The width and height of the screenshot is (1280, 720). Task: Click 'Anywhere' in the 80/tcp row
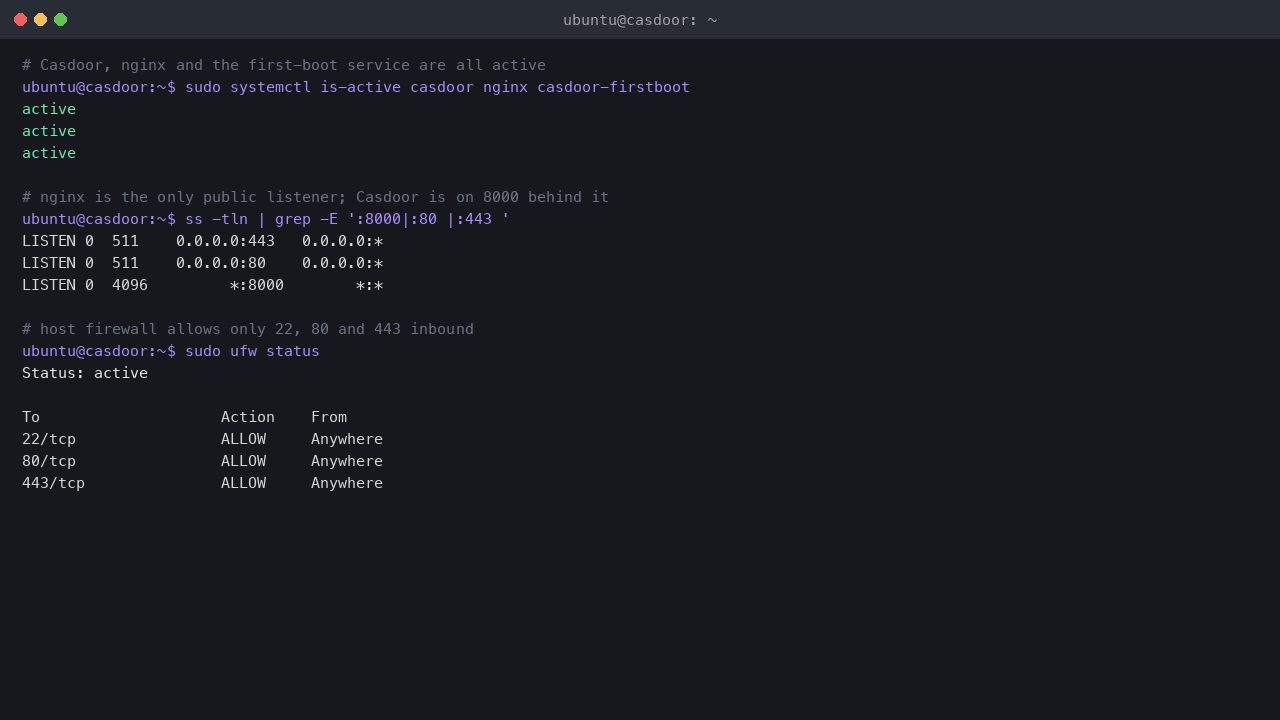[x=347, y=461]
